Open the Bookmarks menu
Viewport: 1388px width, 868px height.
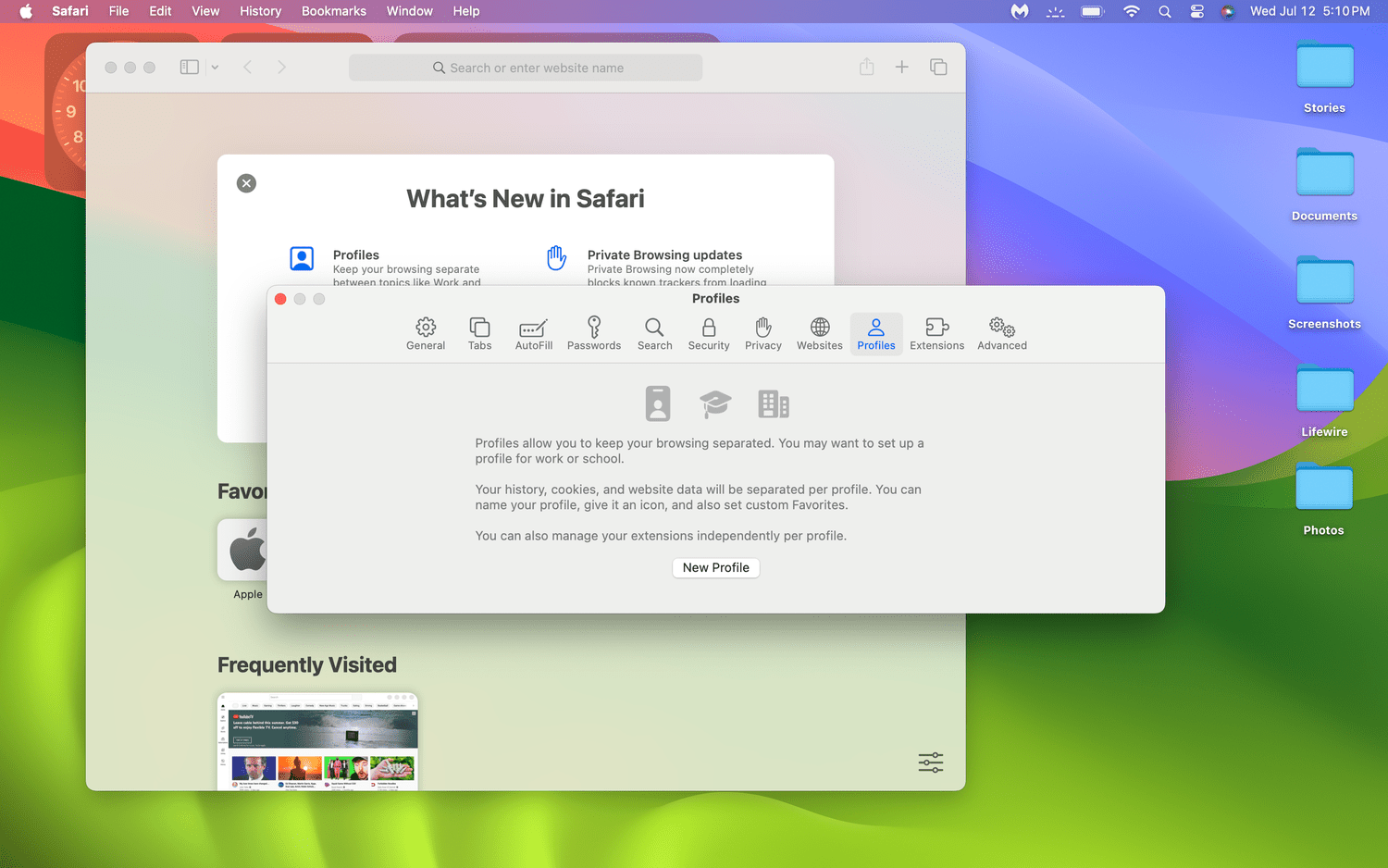coord(333,11)
